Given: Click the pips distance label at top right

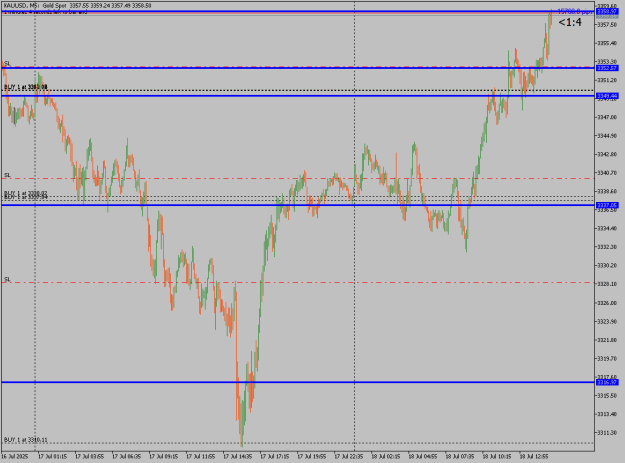Looking at the screenshot, I should coord(575,12).
